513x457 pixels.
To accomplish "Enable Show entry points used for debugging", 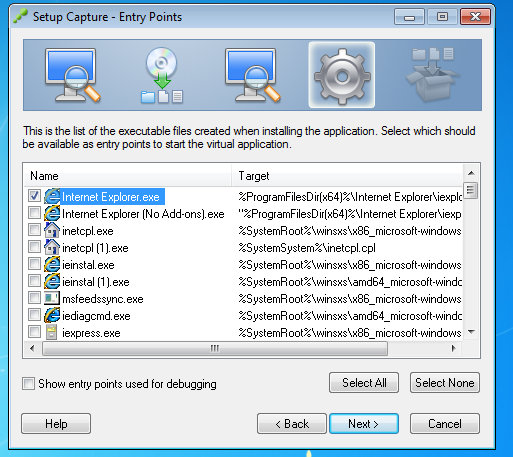I will click(x=28, y=384).
